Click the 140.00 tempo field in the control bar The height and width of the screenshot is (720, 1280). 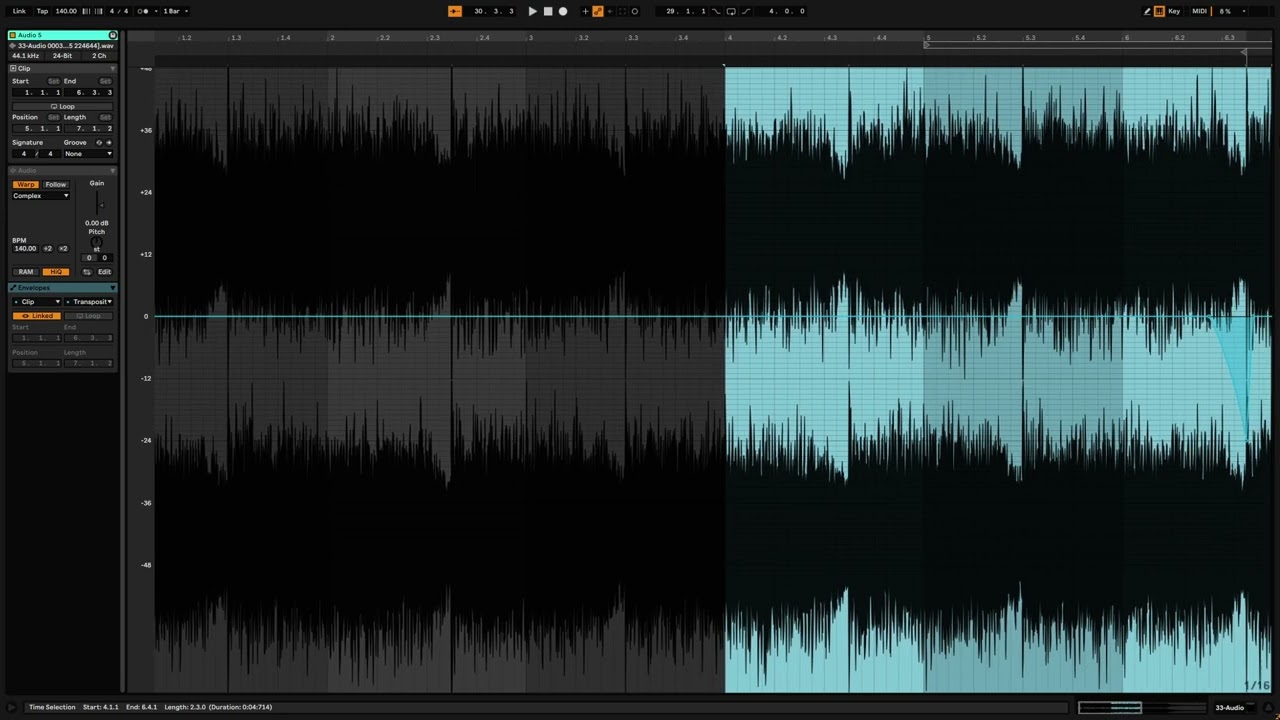click(x=66, y=11)
